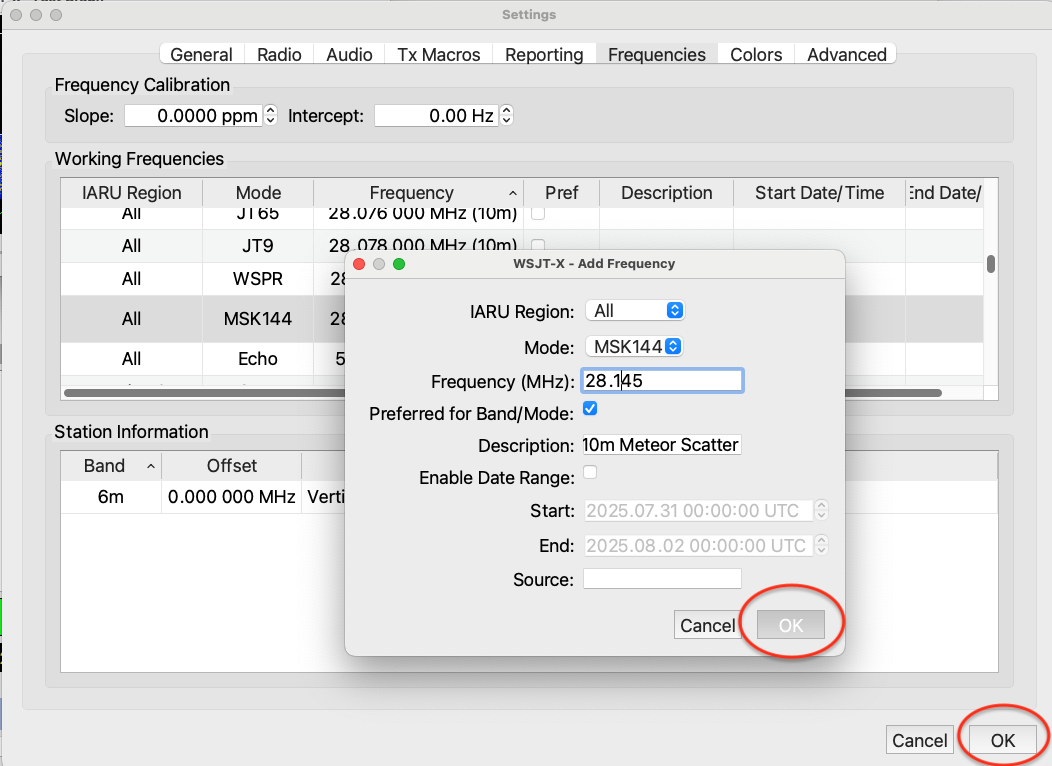Sort table by Frequency column header

[411, 193]
